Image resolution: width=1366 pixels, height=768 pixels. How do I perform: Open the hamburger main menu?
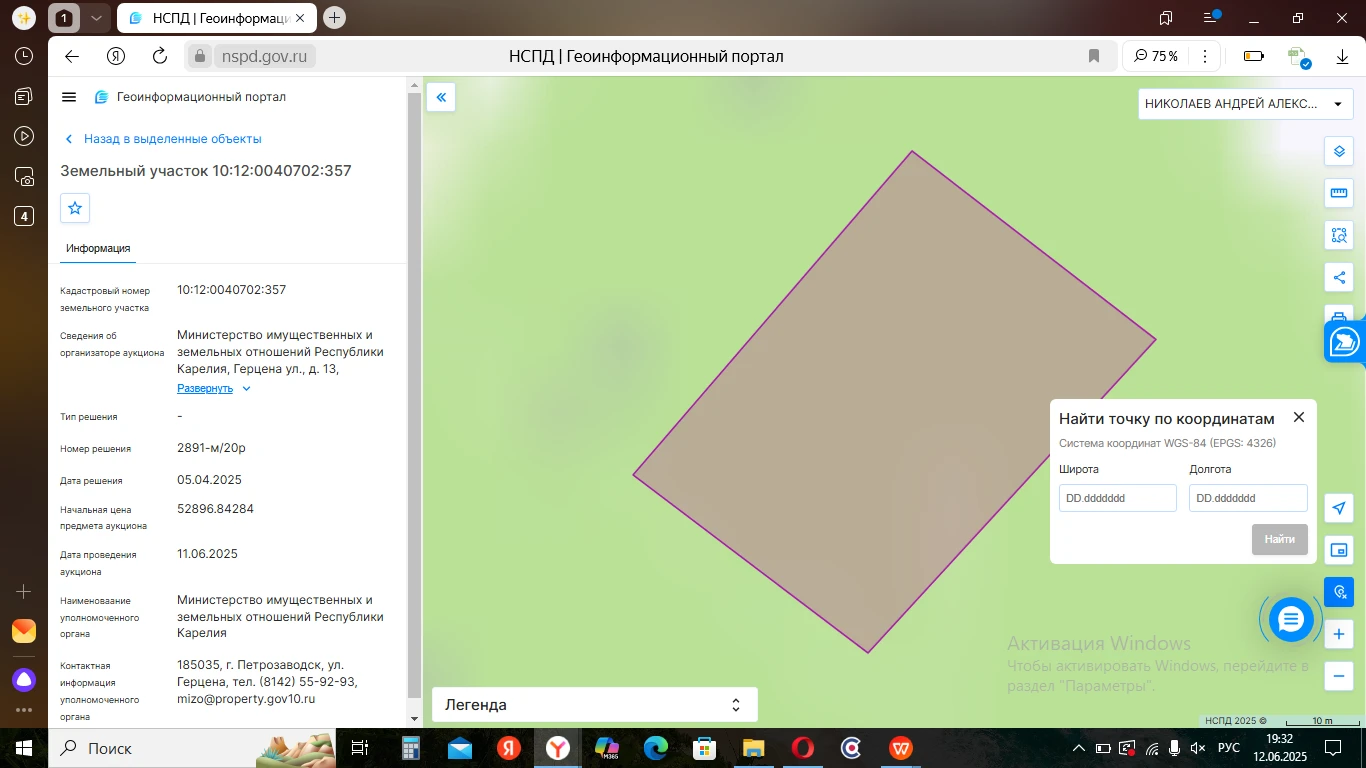[x=69, y=97]
